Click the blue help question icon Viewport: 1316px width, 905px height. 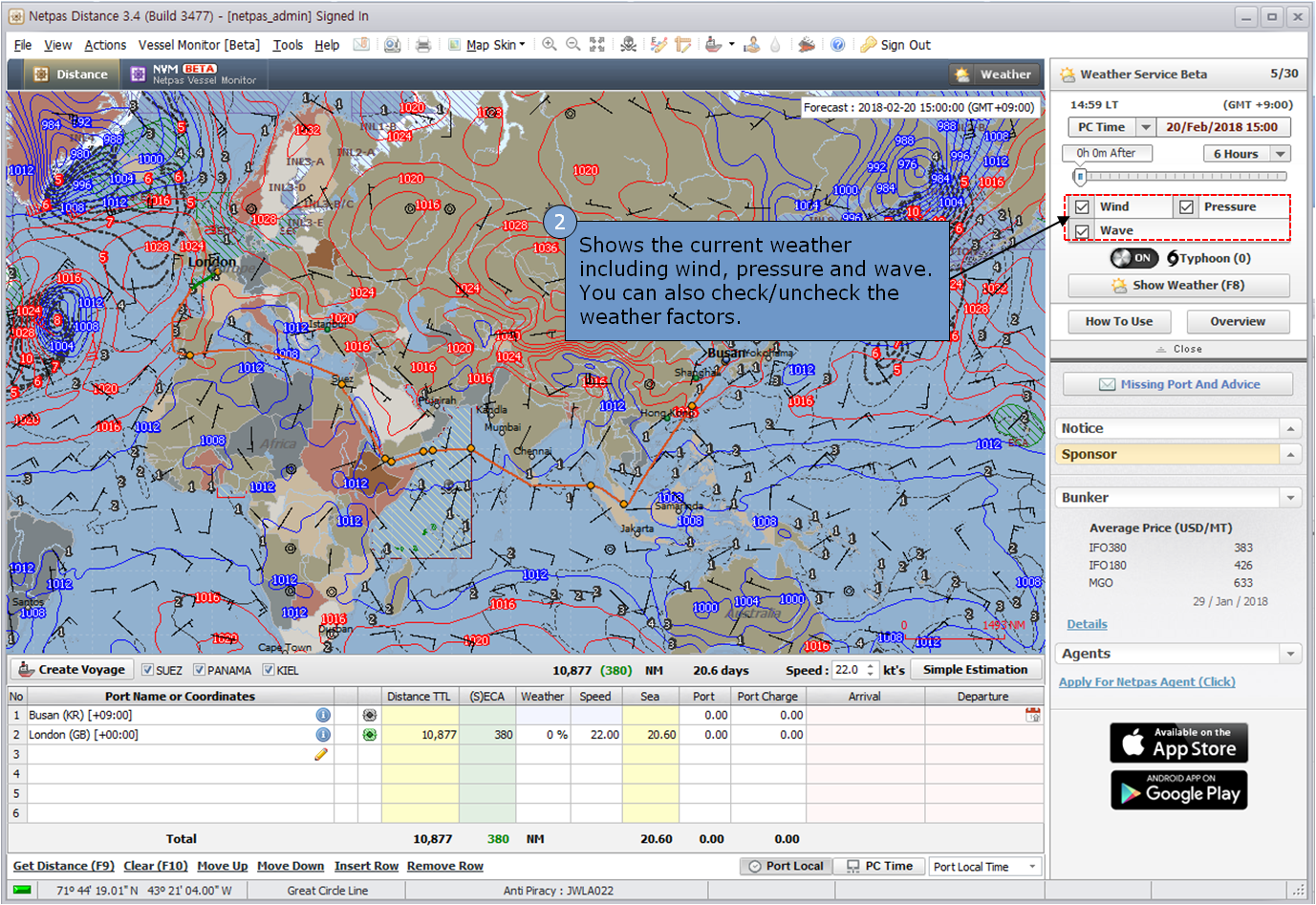point(837,45)
